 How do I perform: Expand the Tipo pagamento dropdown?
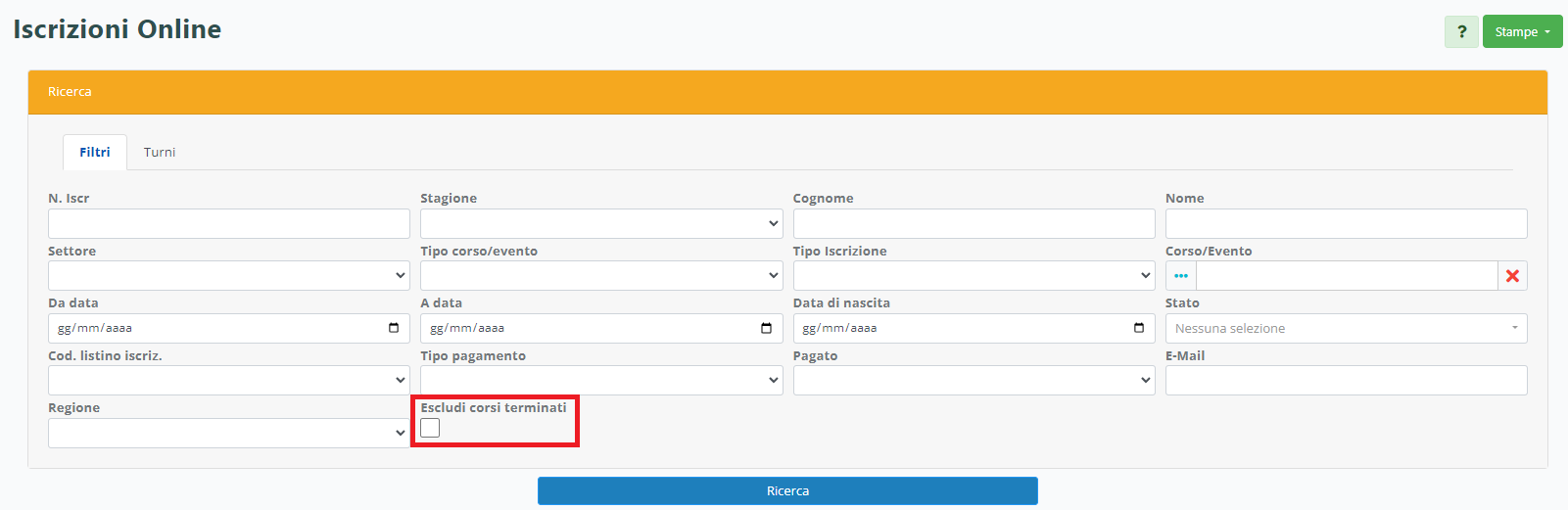coord(601,380)
